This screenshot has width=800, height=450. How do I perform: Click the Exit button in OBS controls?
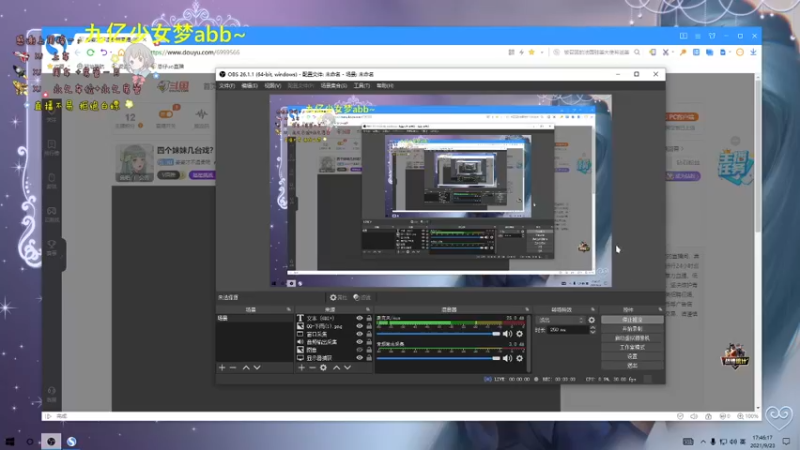coord(632,366)
